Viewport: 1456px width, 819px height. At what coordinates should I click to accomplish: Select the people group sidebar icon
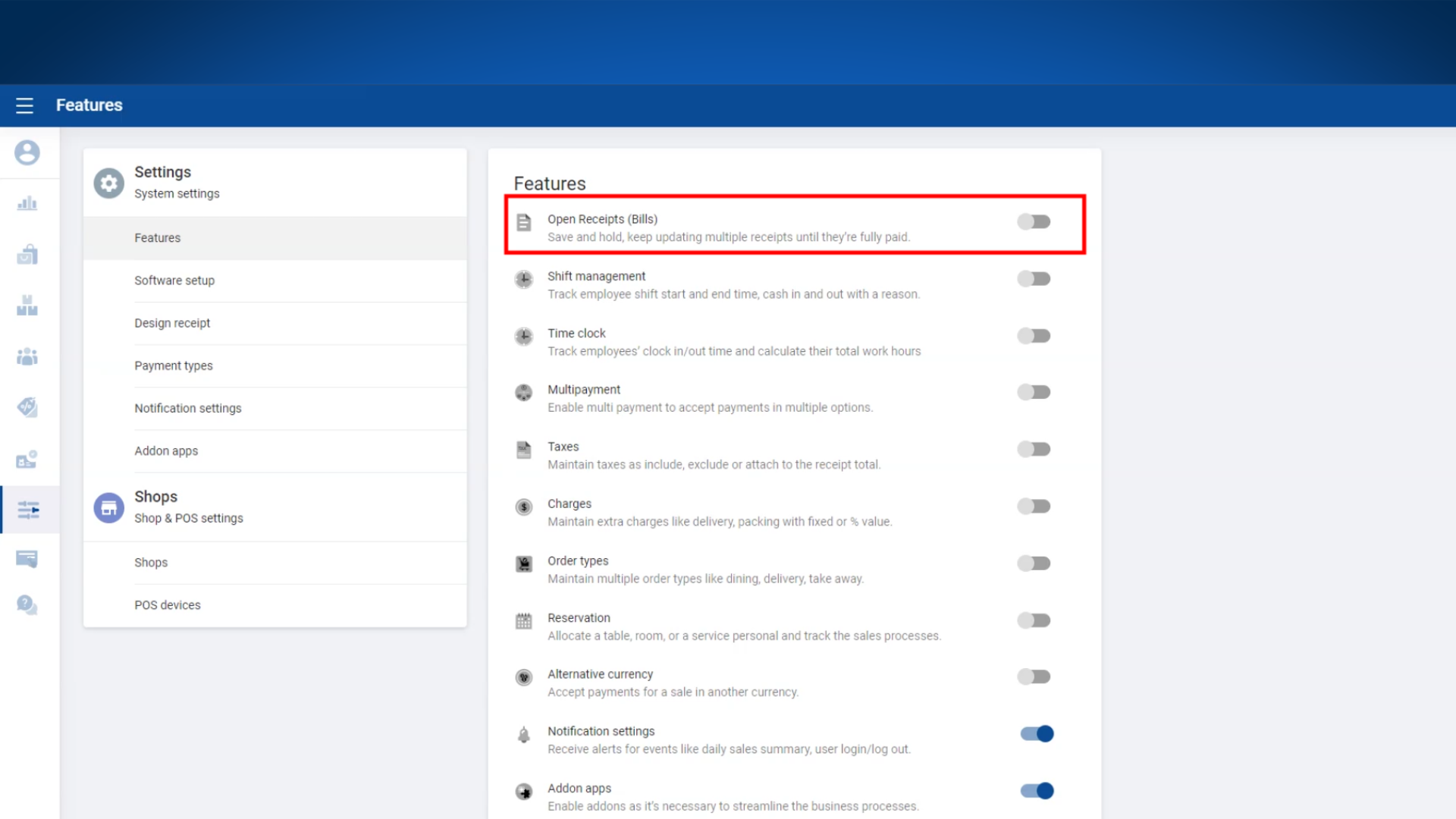27,356
